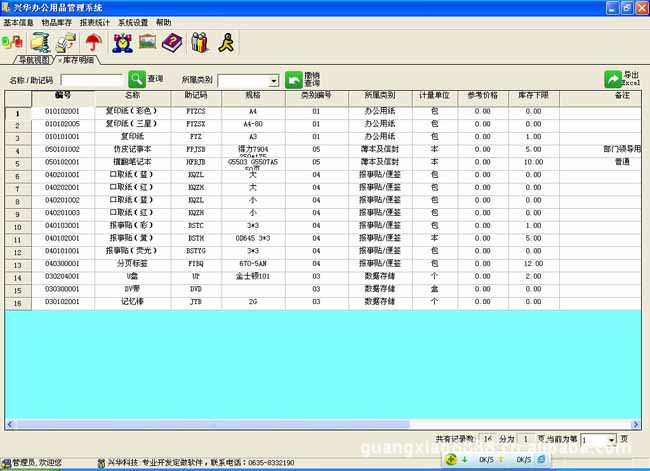Click the yellow running man toolbar icon
This screenshot has width=650, height=471.
tap(226, 43)
